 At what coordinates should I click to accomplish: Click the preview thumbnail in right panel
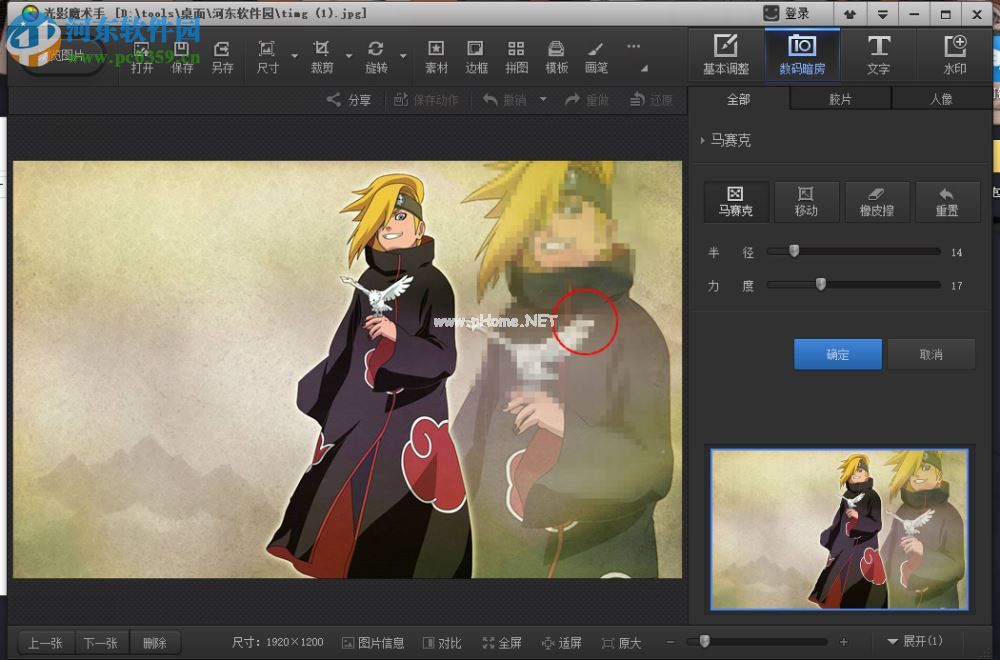point(839,528)
